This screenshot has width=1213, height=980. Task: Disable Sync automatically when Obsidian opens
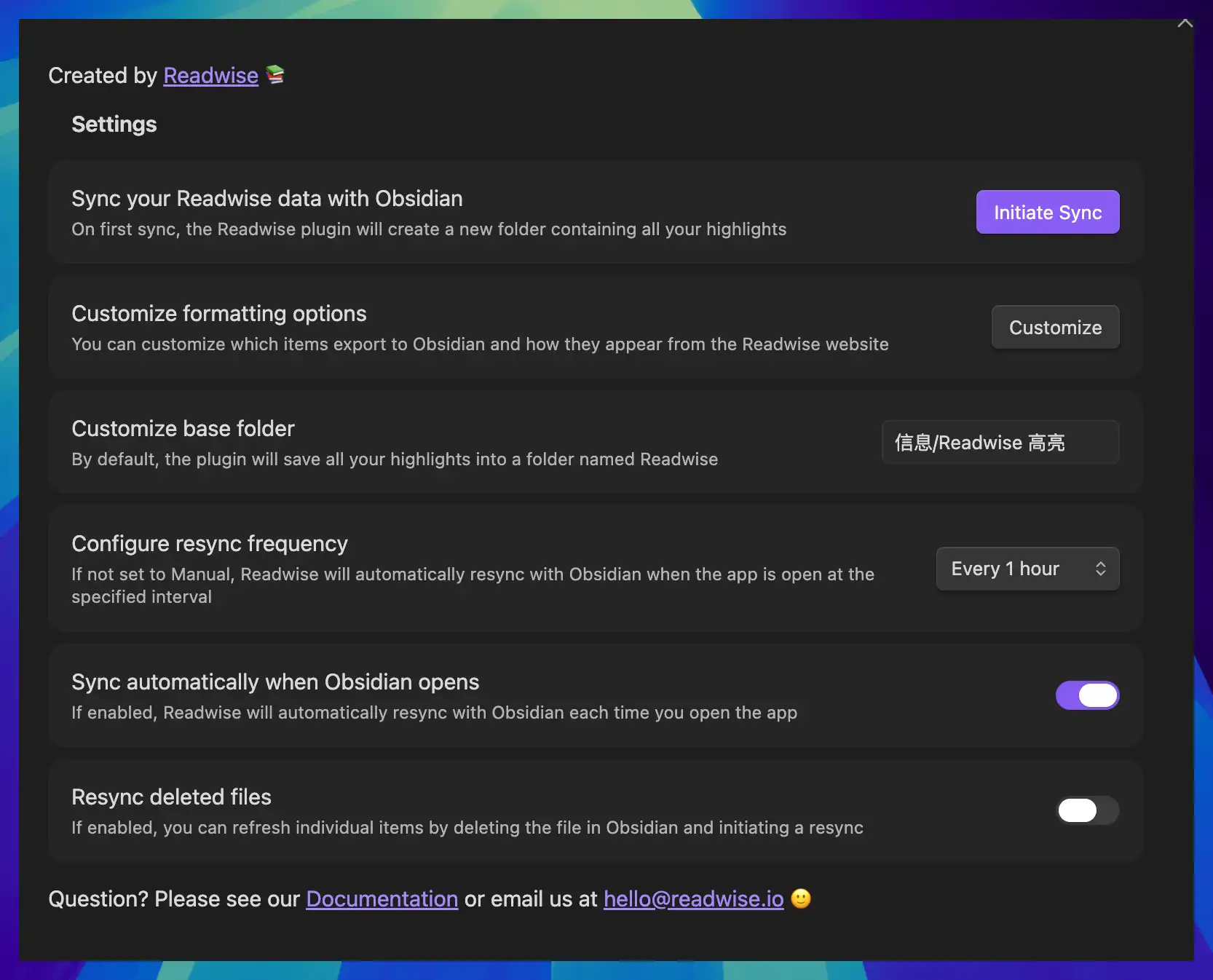1088,695
